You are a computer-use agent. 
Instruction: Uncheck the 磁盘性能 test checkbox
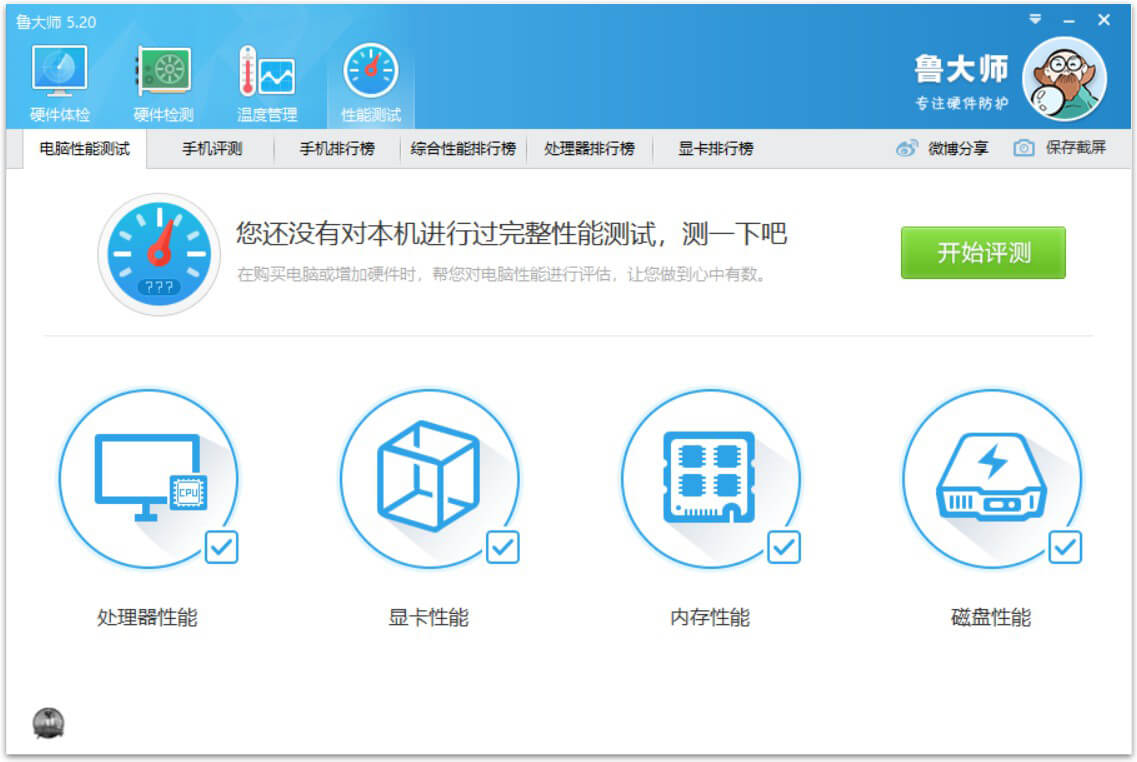(1065, 547)
